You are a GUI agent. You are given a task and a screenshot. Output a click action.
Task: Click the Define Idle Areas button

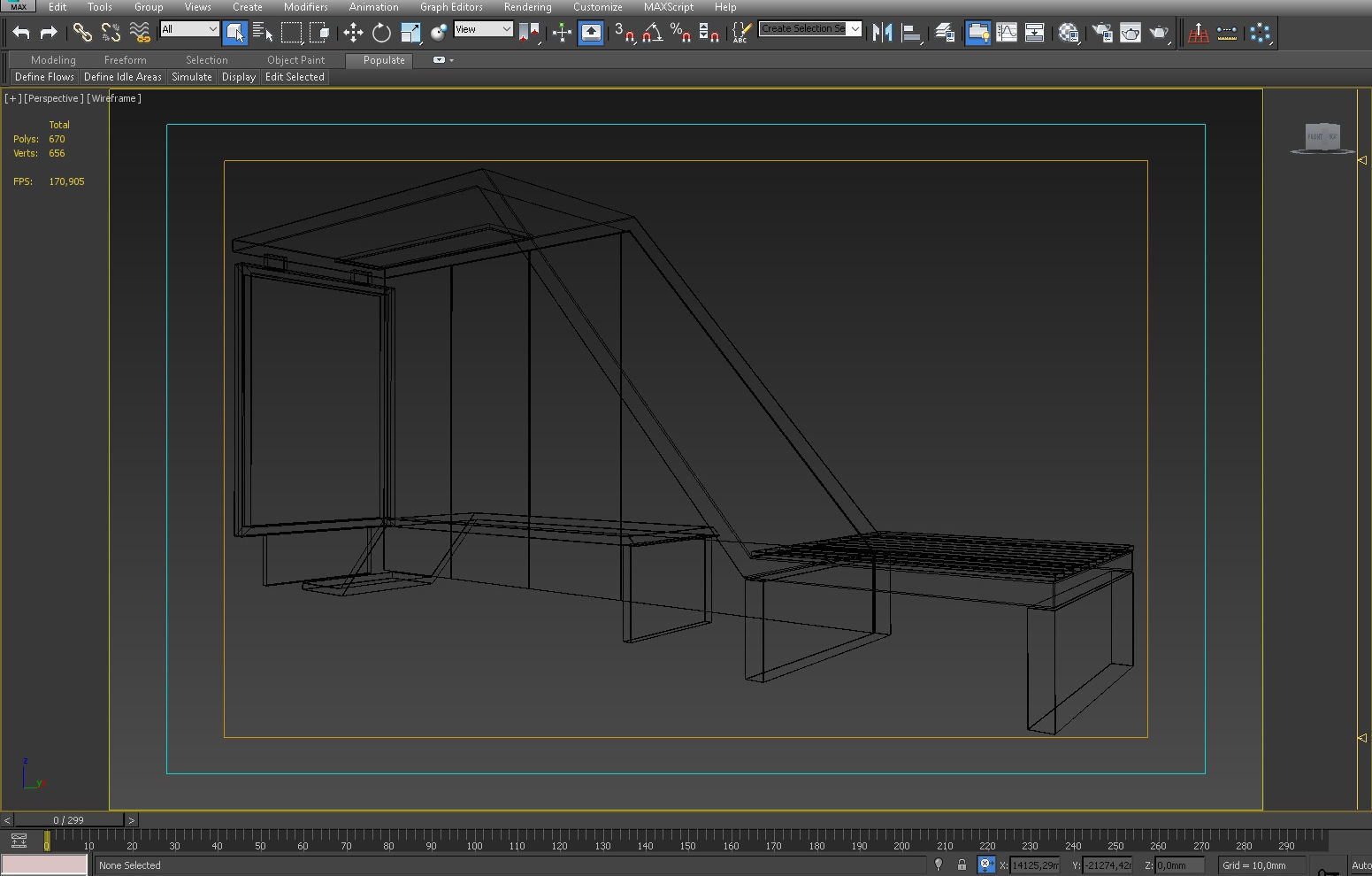(x=123, y=77)
